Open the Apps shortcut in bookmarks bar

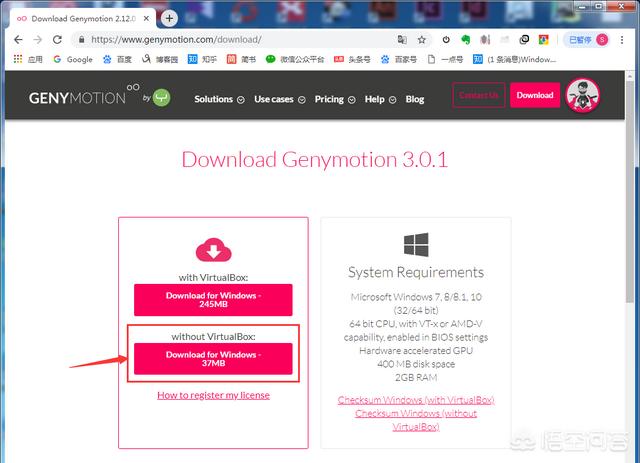[27, 59]
